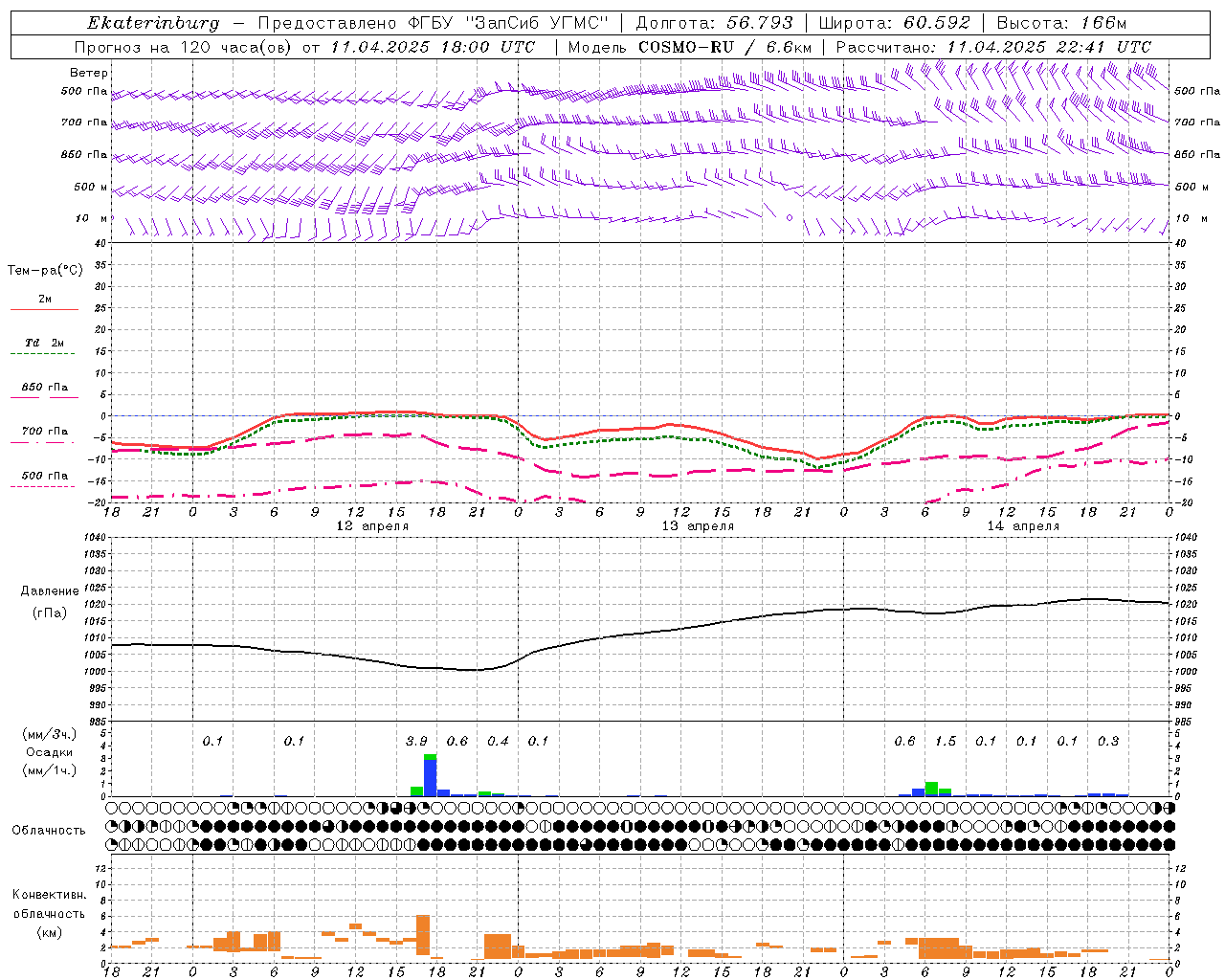Click the Давление panel label
This screenshot has width=1225, height=980.
click(x=50, y=591)
